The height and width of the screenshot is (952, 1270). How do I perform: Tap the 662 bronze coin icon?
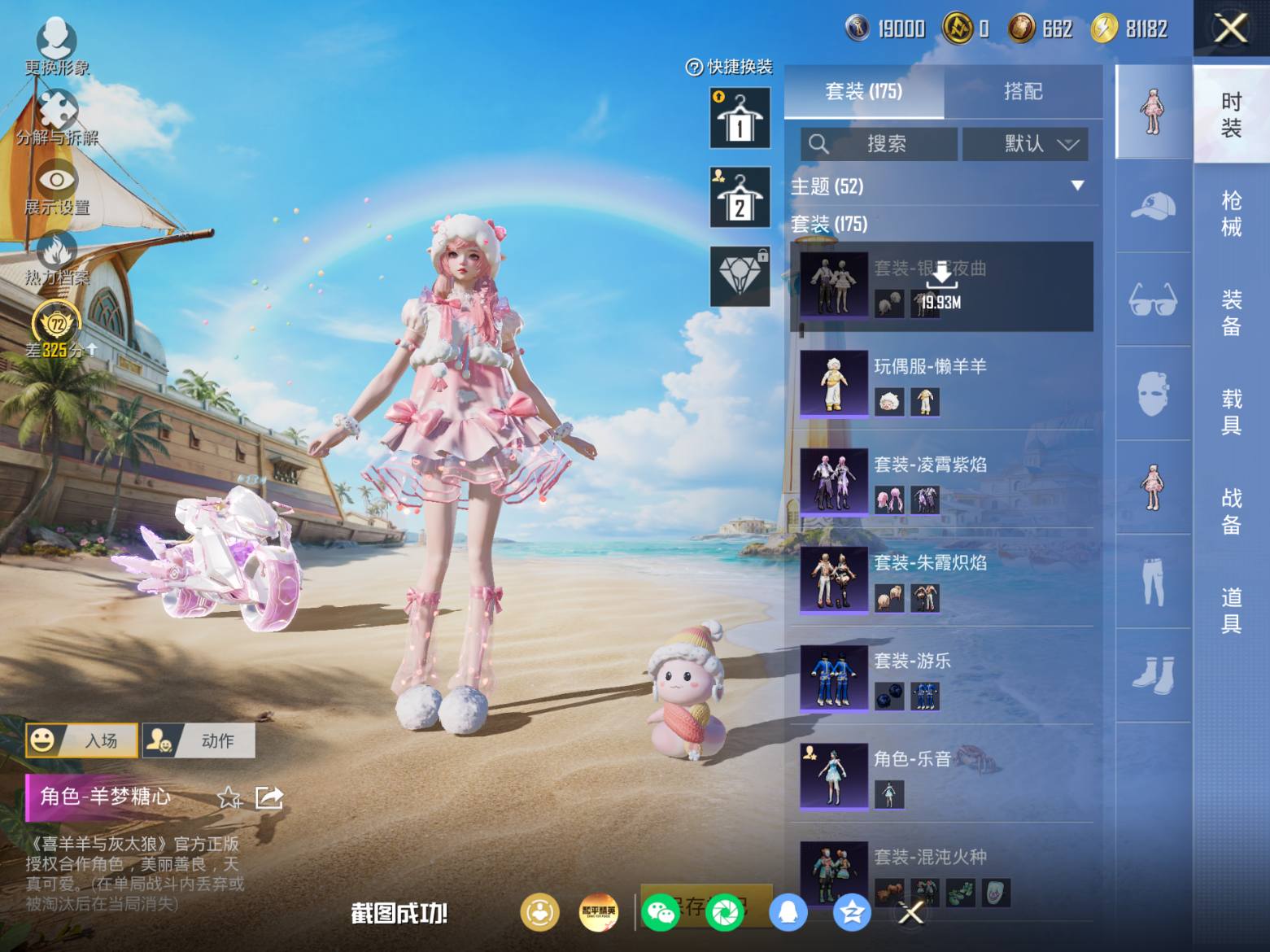pos(1021,28)
